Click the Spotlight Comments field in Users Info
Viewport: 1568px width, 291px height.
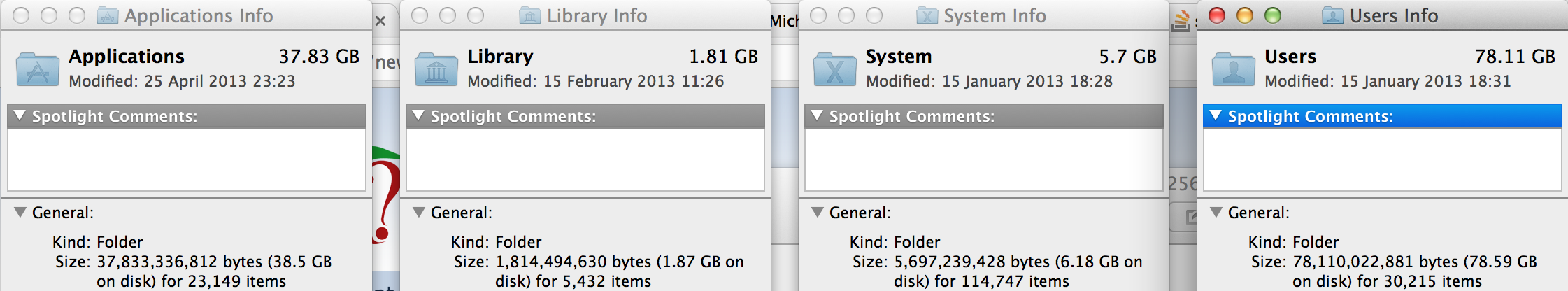click(1383, 159)
